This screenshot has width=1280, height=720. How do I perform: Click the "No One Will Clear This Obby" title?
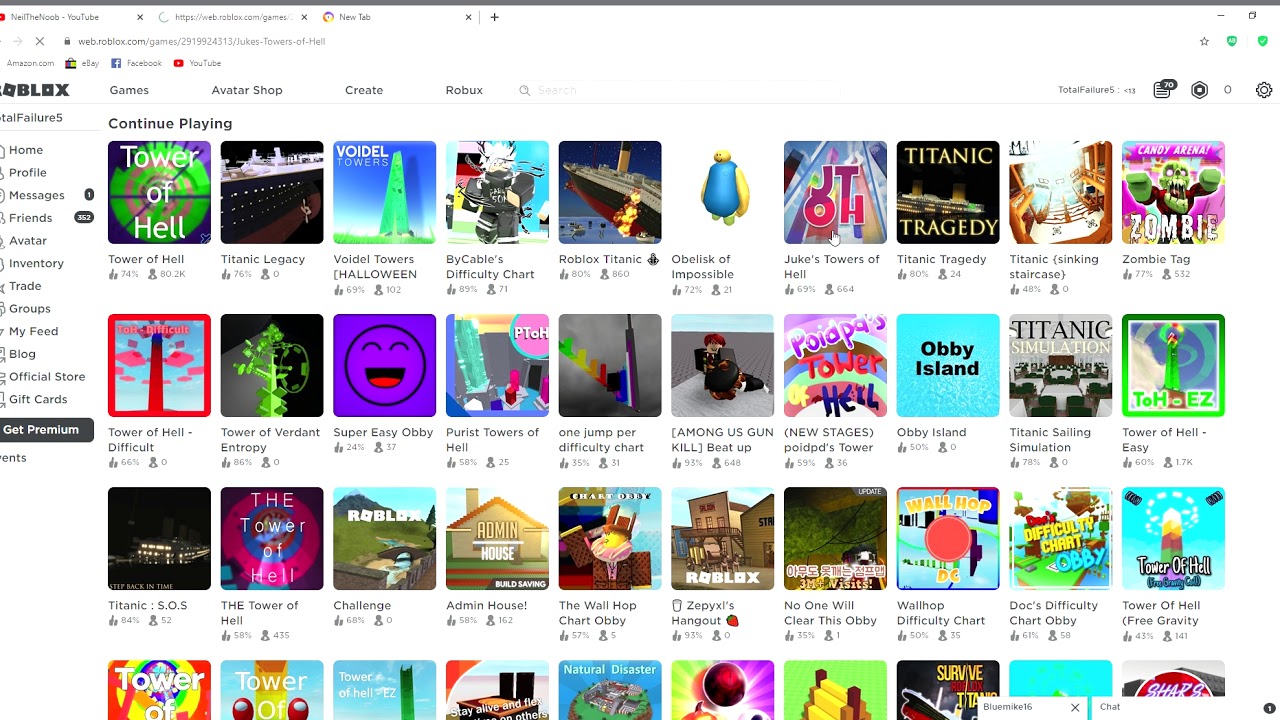coord(831,613)
